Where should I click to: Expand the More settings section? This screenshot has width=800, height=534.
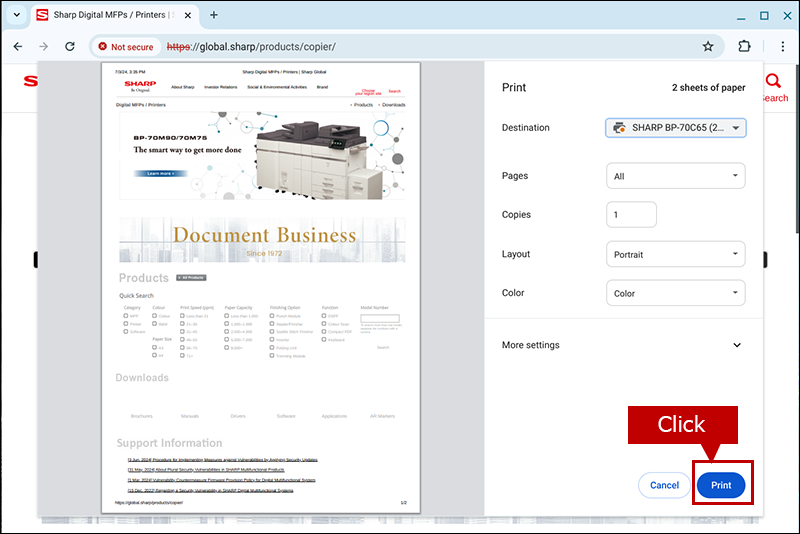click(x=622, y=345)
